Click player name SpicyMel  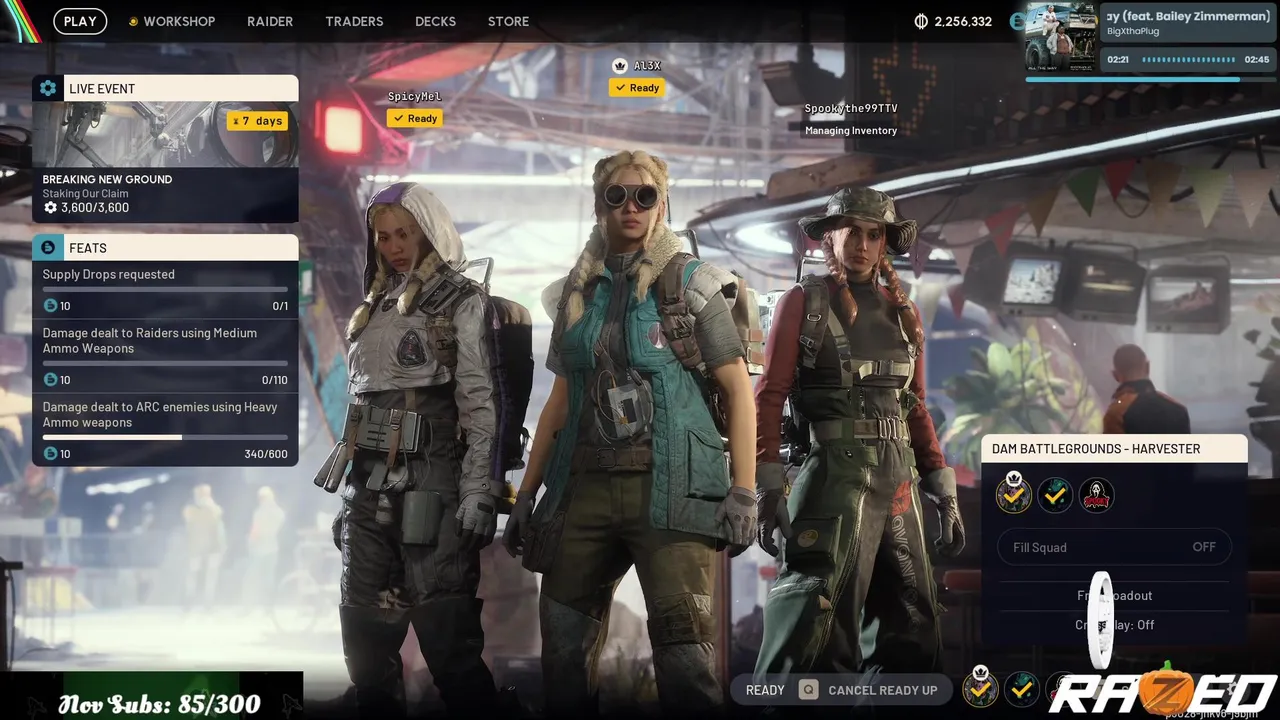pos(414,96)
